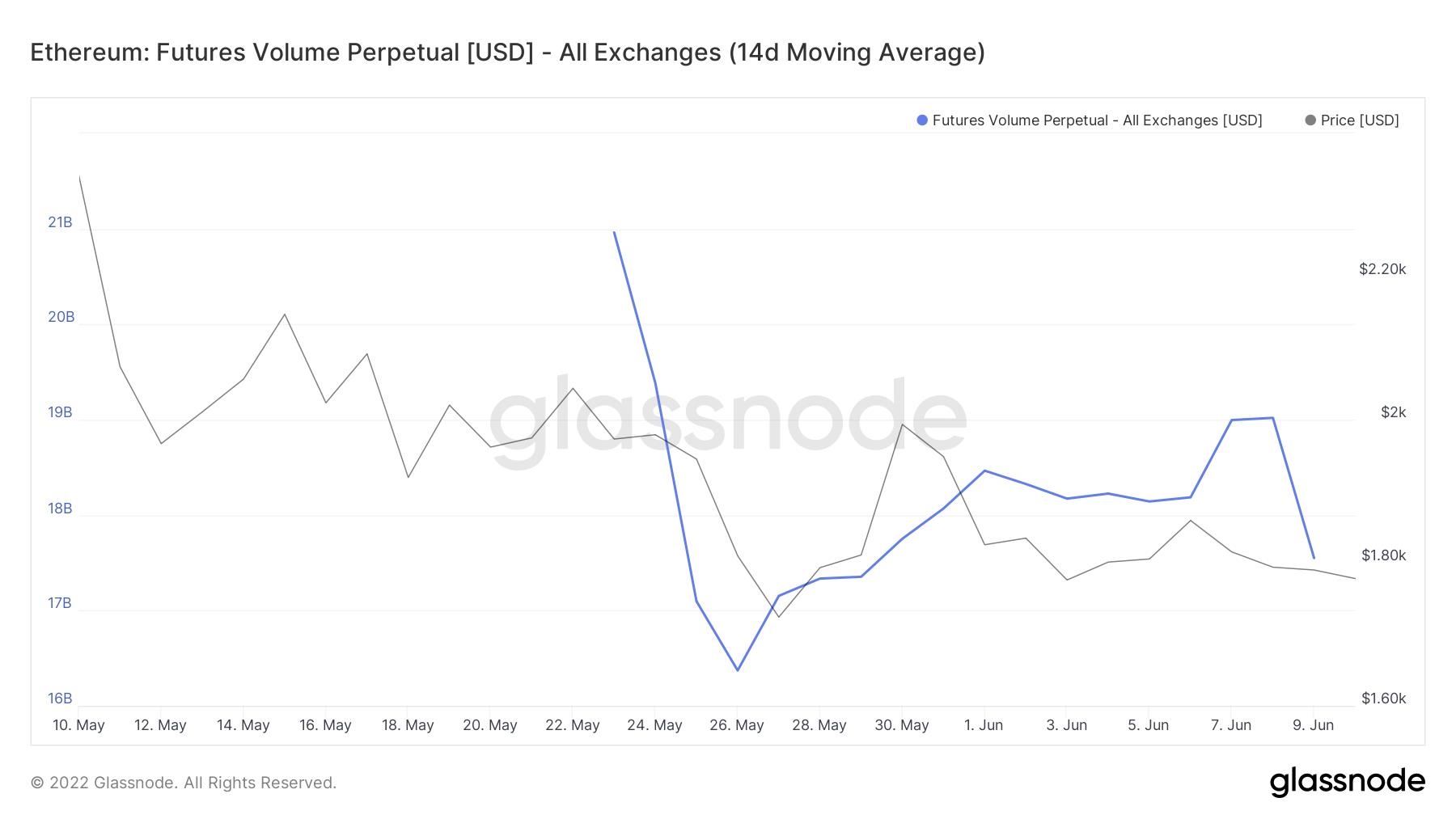This screenshot has width=1456, height=819.
Task: Click the gray Price legend dot
Action: [1310, 120]
